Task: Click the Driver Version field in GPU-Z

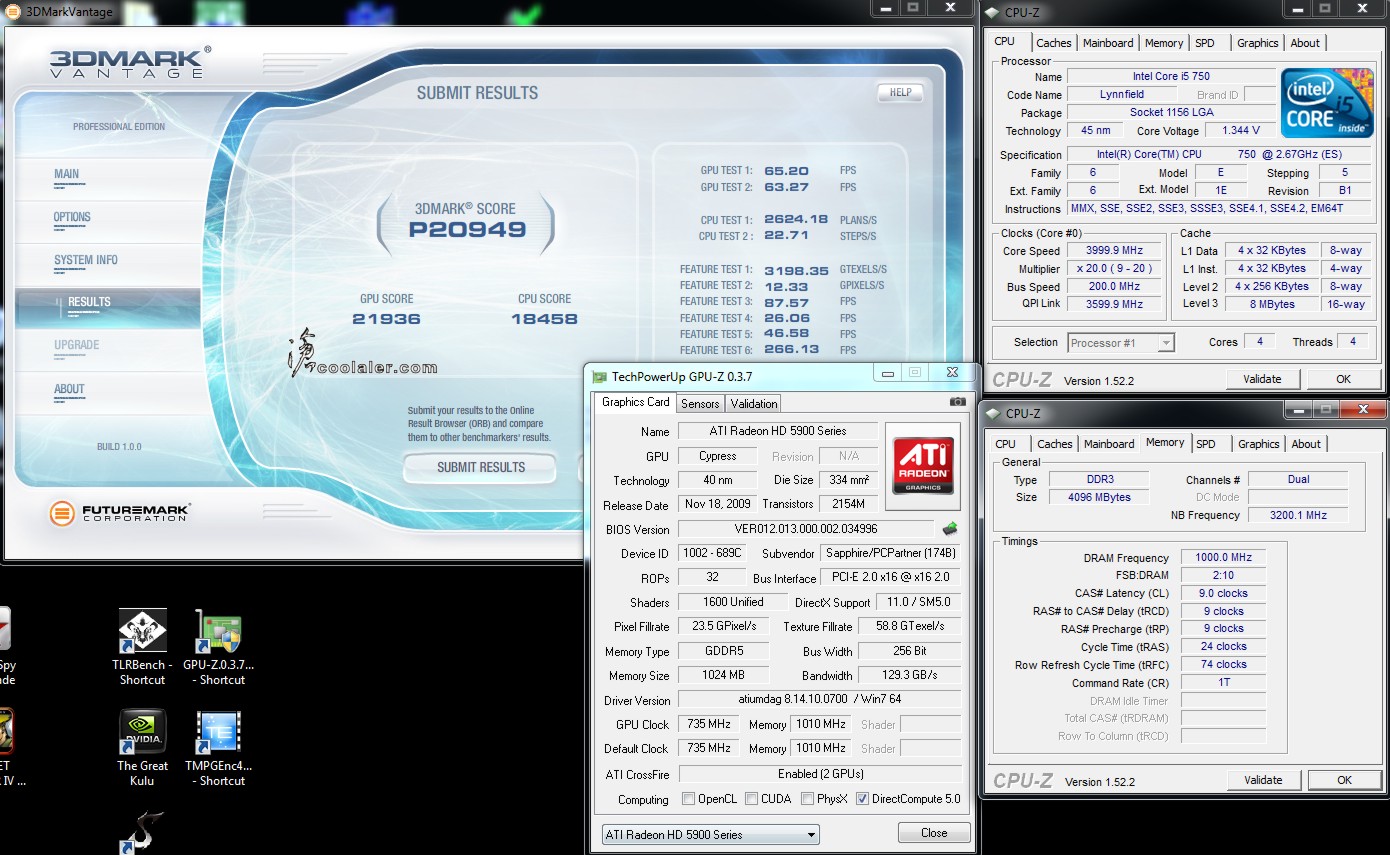Action: tap(820, 700)
